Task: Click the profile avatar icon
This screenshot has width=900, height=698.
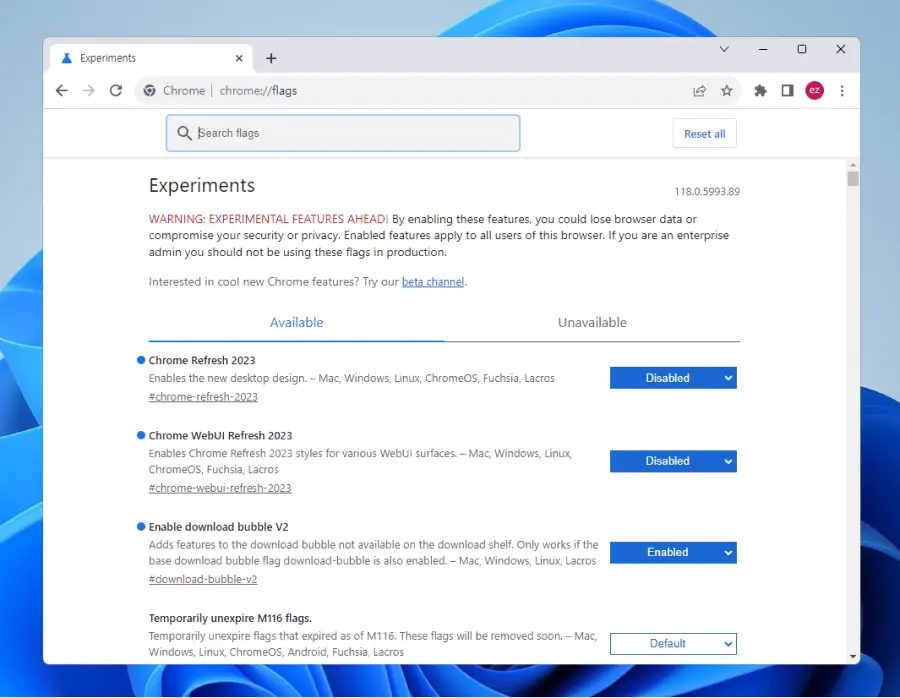Action: point(814,90)
